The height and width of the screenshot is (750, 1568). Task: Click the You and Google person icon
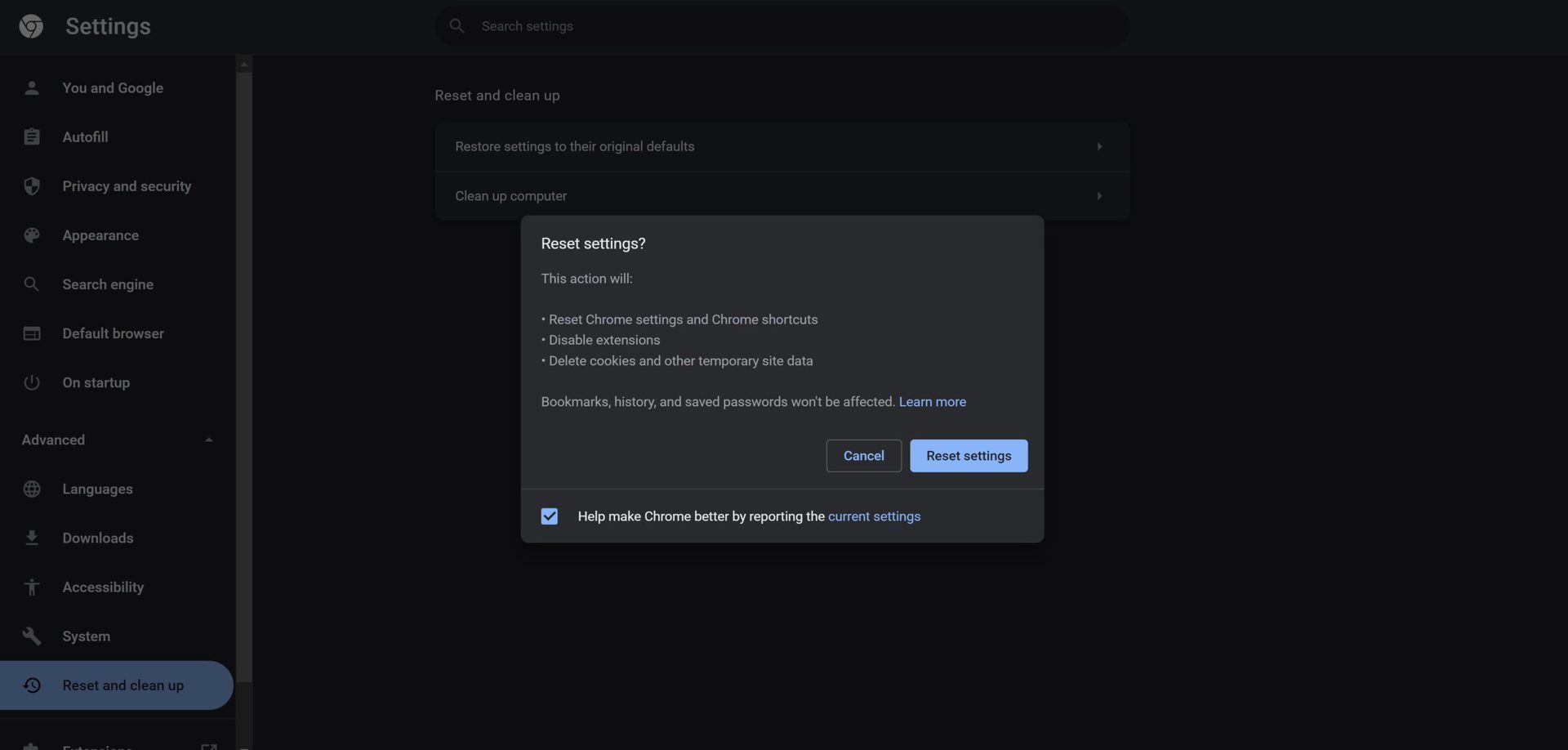click(x=32, y=88)
